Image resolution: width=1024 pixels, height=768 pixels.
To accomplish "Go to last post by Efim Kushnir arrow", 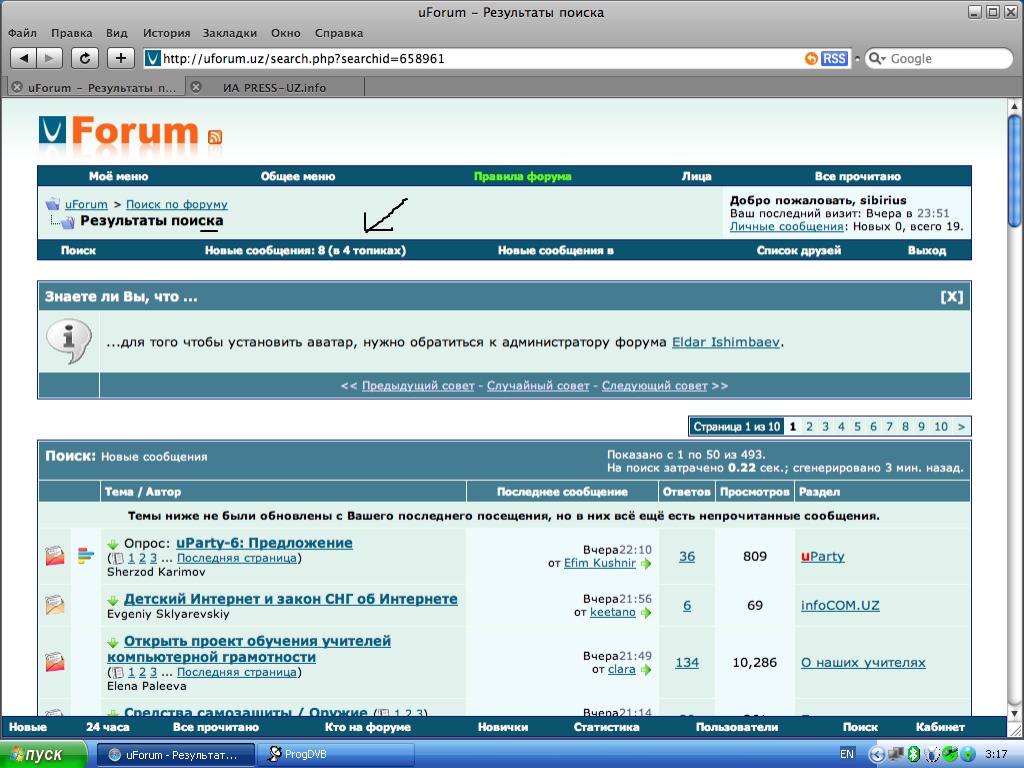I will click(x=646, y=564).
